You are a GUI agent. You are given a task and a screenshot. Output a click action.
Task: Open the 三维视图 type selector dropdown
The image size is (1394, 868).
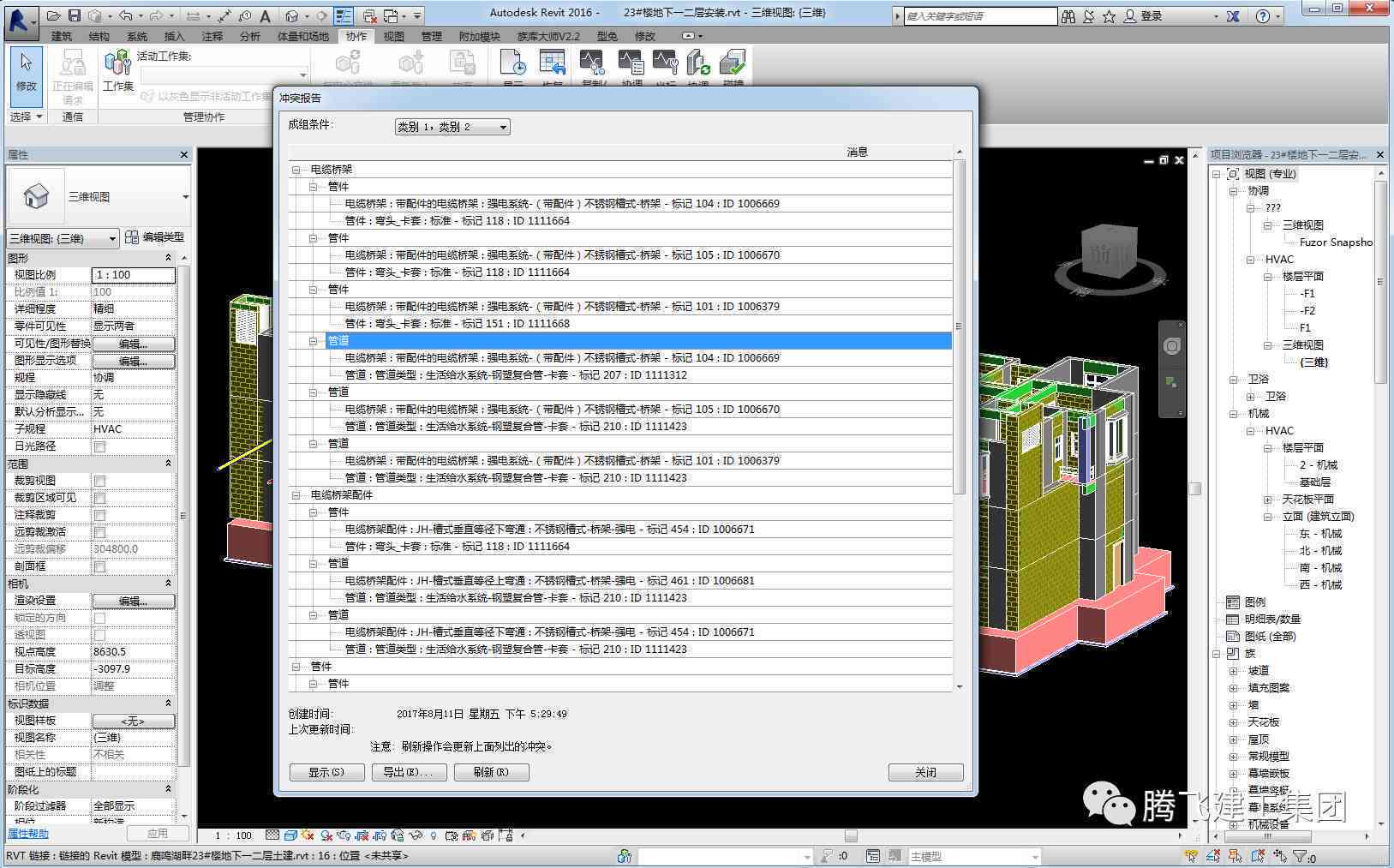pos(185,197)
